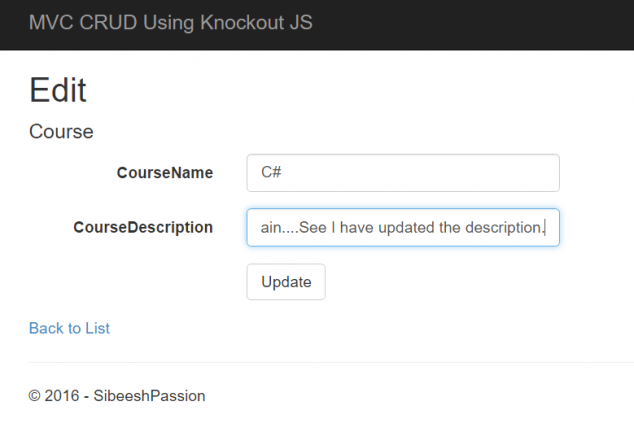Screen dimensions: 634x432
Task: Click the CourseDescription label
Action: point(143,227)
